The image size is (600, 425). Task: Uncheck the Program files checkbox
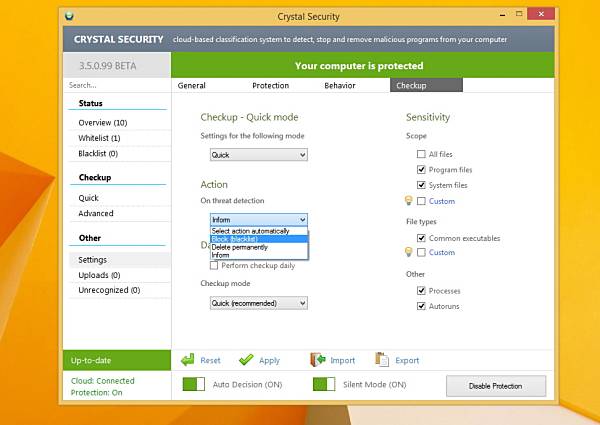[x=421, y=169]
